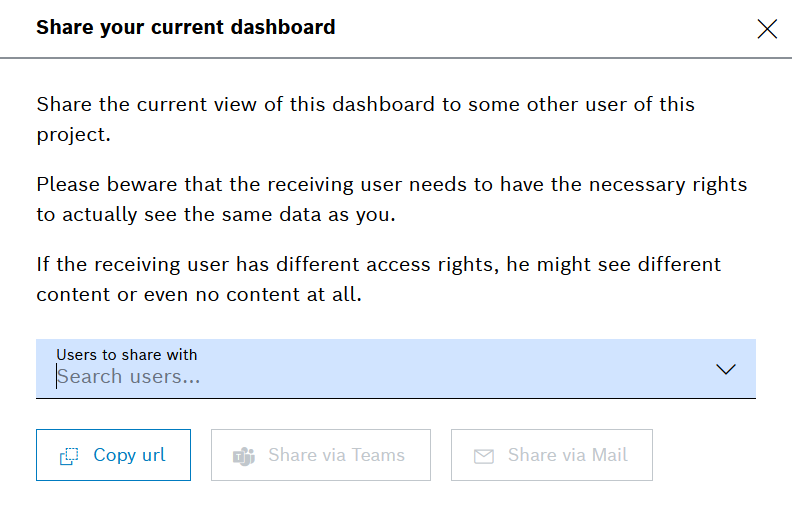
Task: Close the share dashboard dialog
Action: tap(767, 29)
